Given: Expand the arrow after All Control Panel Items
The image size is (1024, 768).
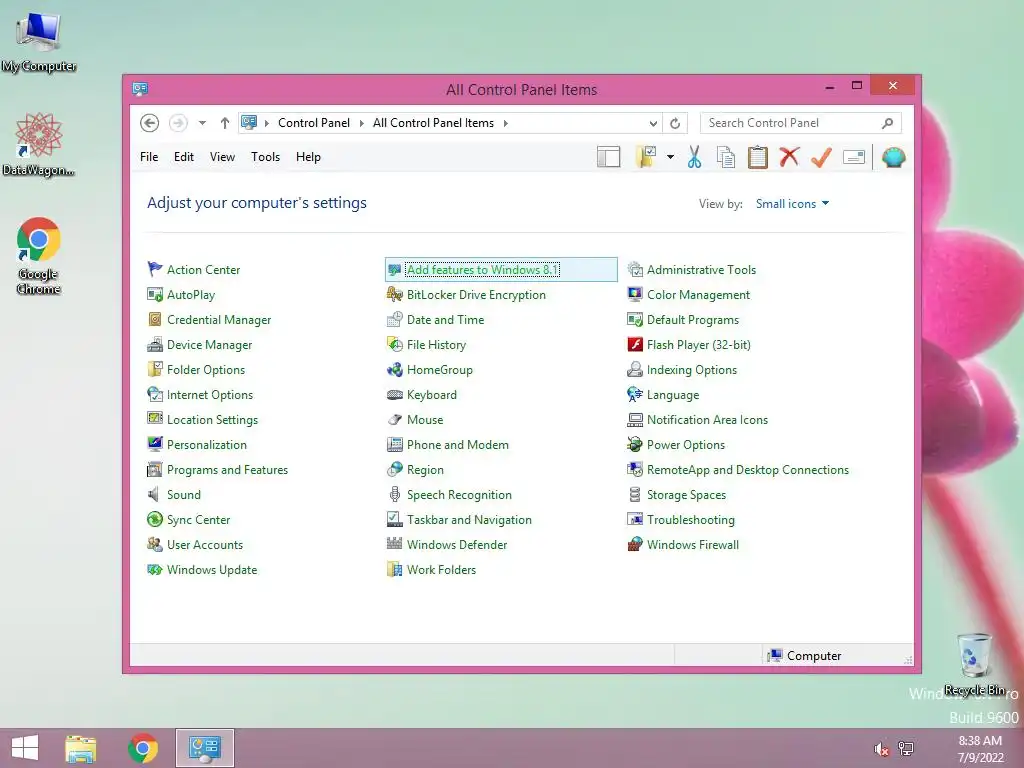Looking at the screenshot, I should 505,123.
